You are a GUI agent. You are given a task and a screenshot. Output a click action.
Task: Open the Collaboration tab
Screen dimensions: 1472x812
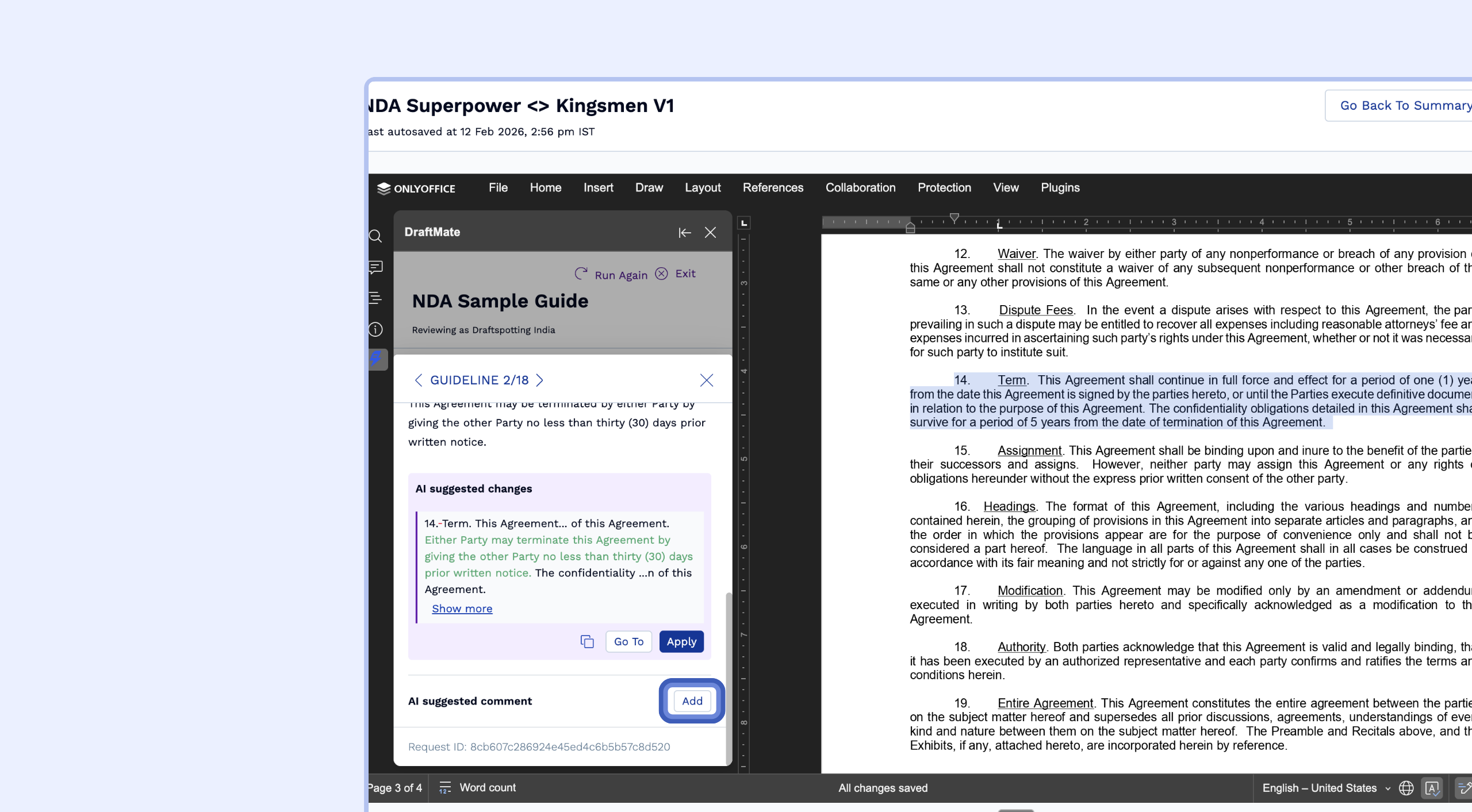click(860, 188)
